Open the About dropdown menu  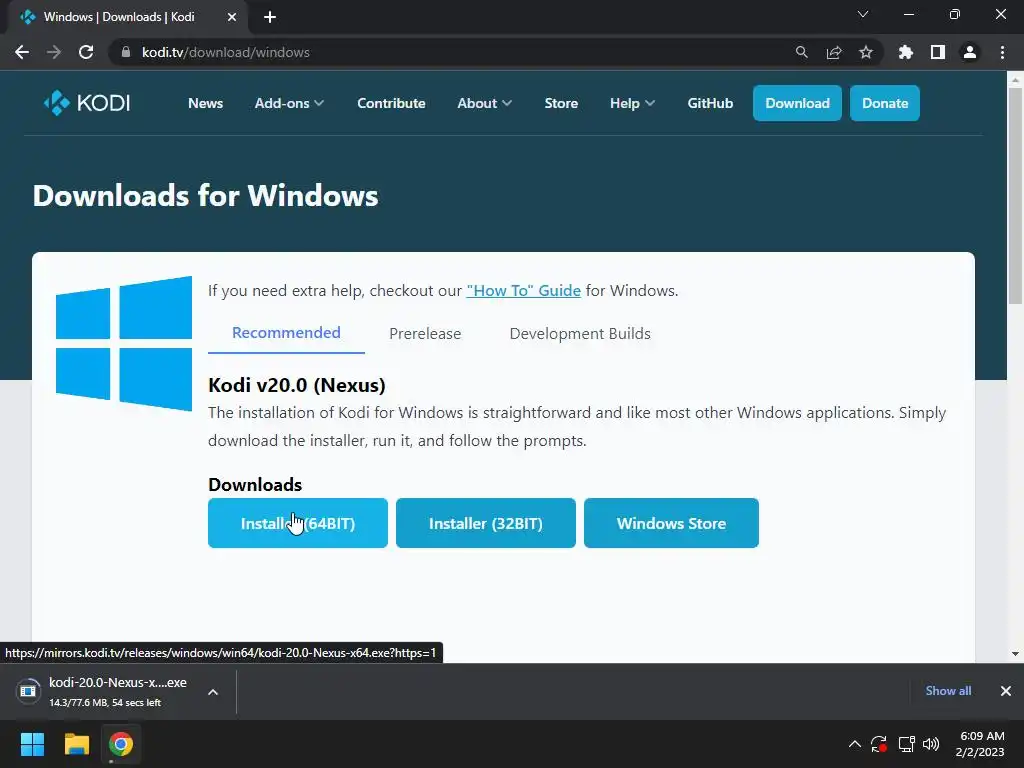485,103
